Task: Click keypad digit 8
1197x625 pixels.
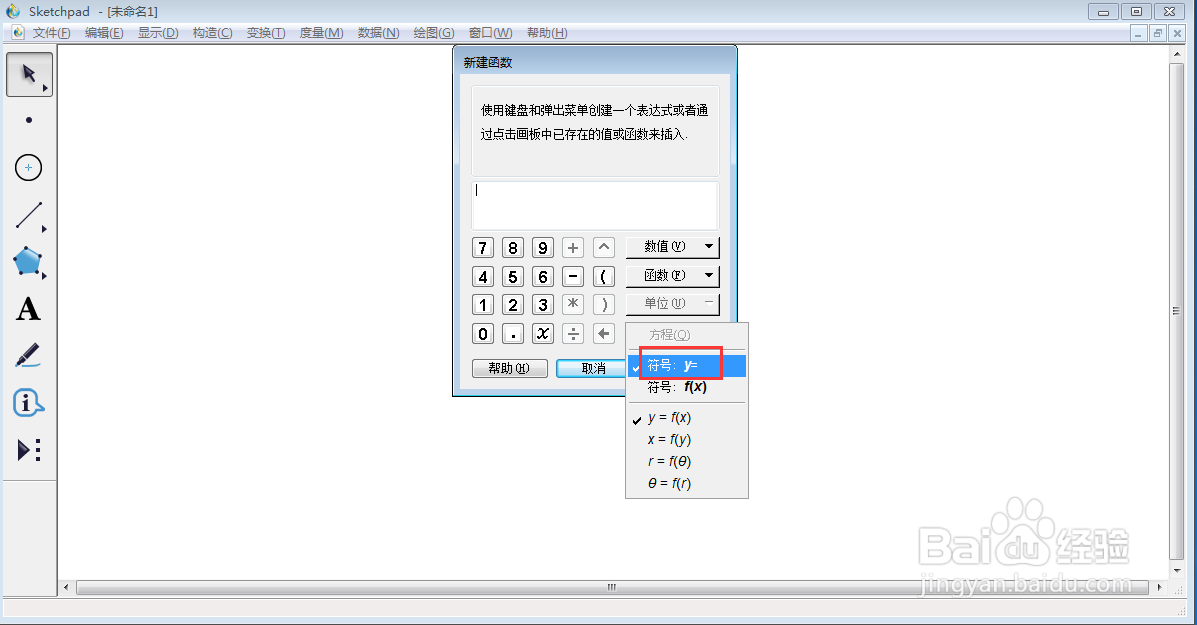Action: click(x=513, y=248)
